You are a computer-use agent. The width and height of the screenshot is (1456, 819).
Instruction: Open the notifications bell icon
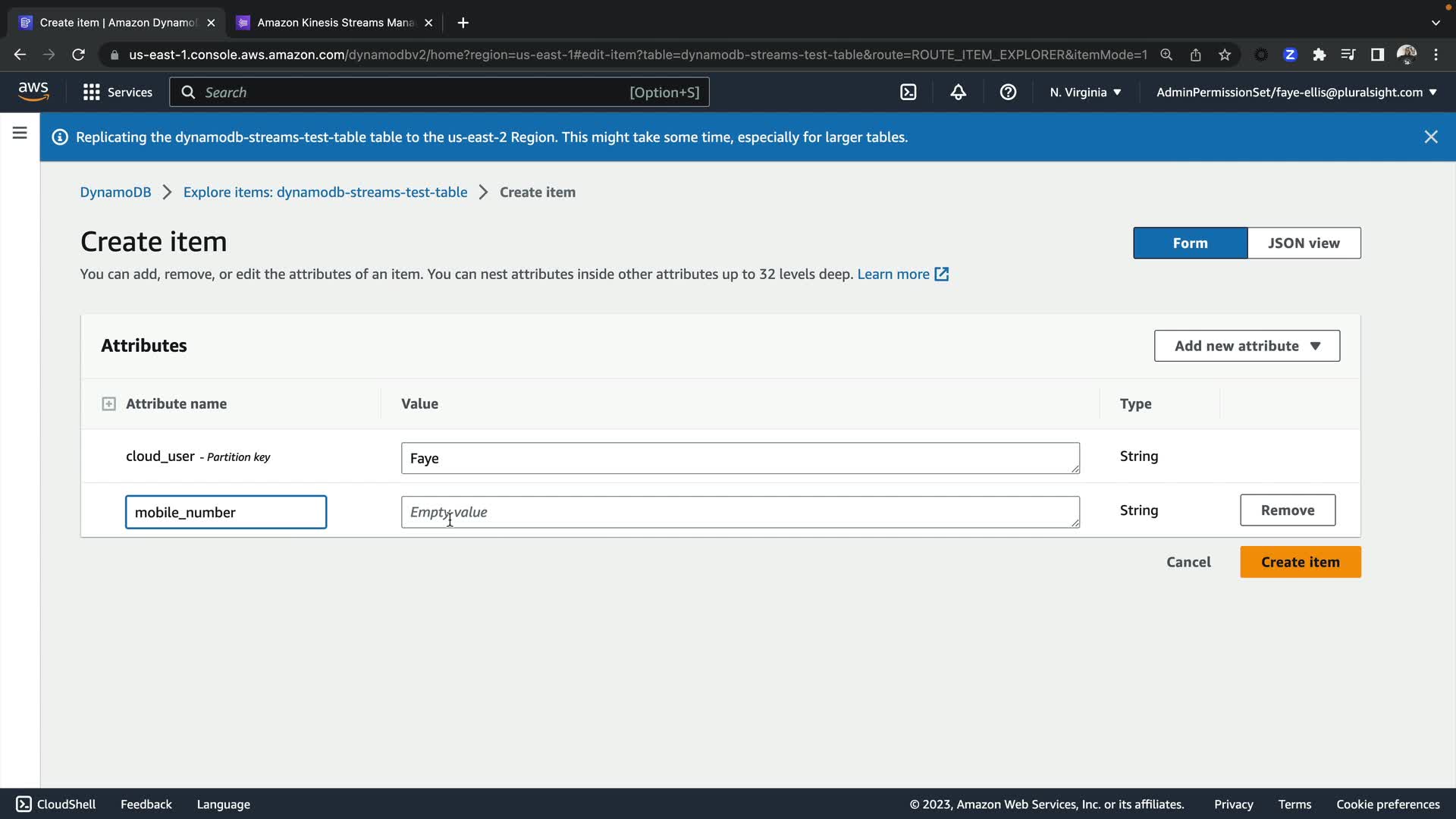pos(959,93)
